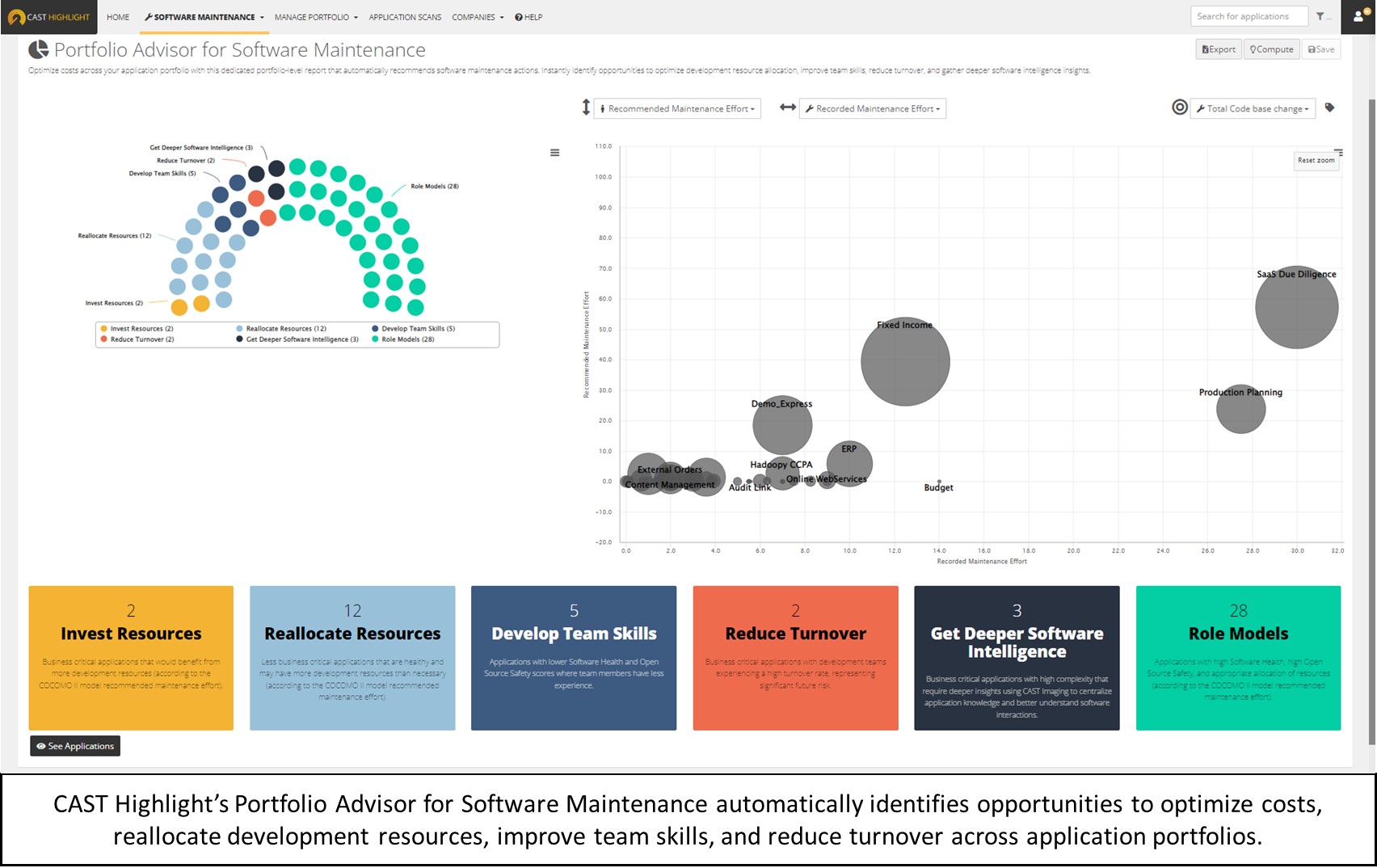The image size is (1377, 868).
Task: Open the user account icon
Action: 1358,16
